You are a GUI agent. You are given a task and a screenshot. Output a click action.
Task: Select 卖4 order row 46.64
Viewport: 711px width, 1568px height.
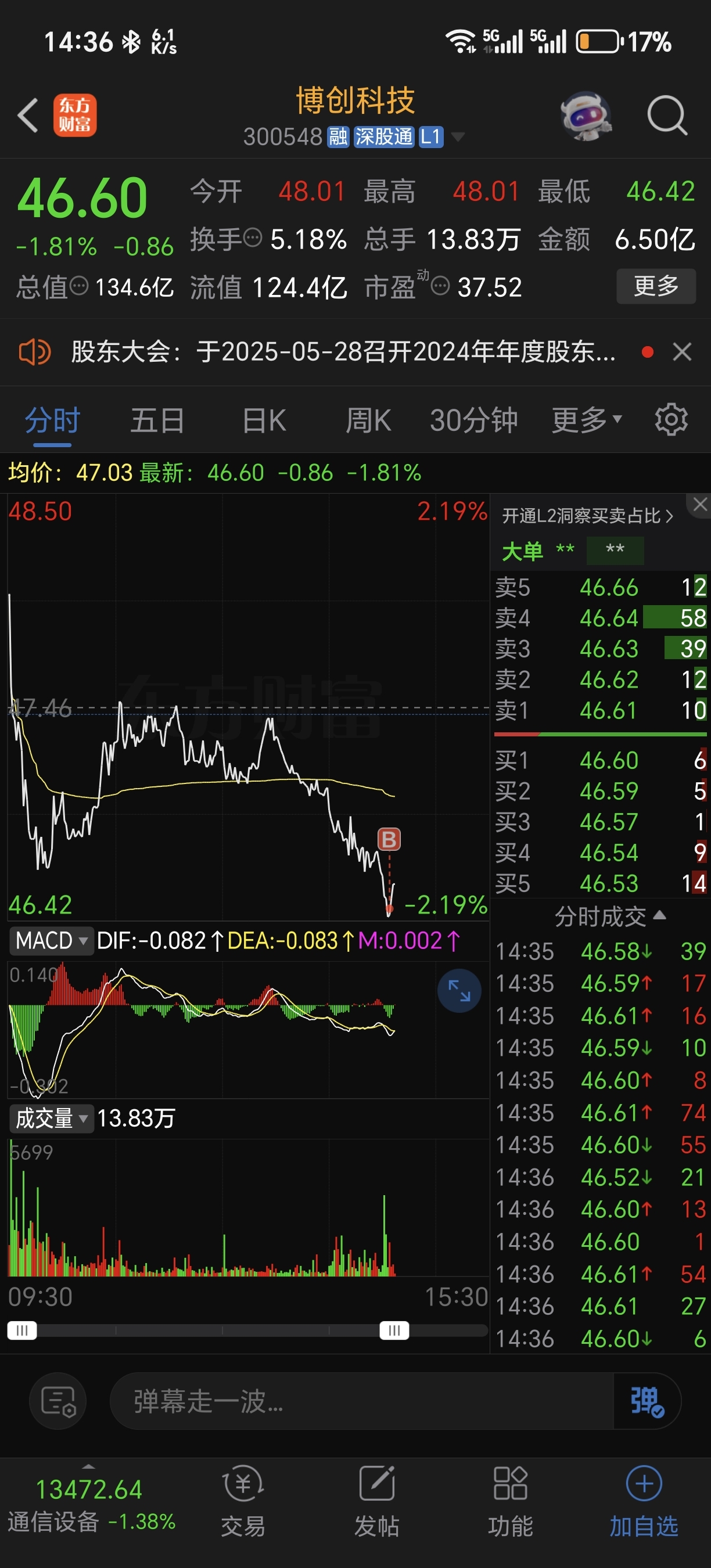(x=600, y=618)
